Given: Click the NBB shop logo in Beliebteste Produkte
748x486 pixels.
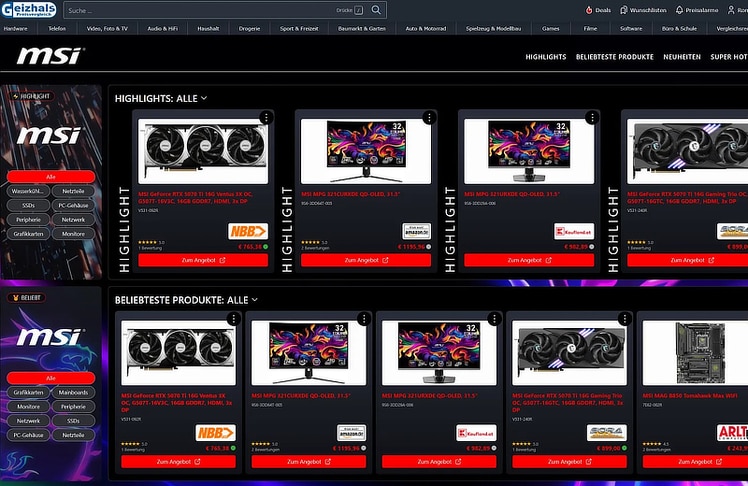Looking at the screenshot, I should click(x=216, y=433).
